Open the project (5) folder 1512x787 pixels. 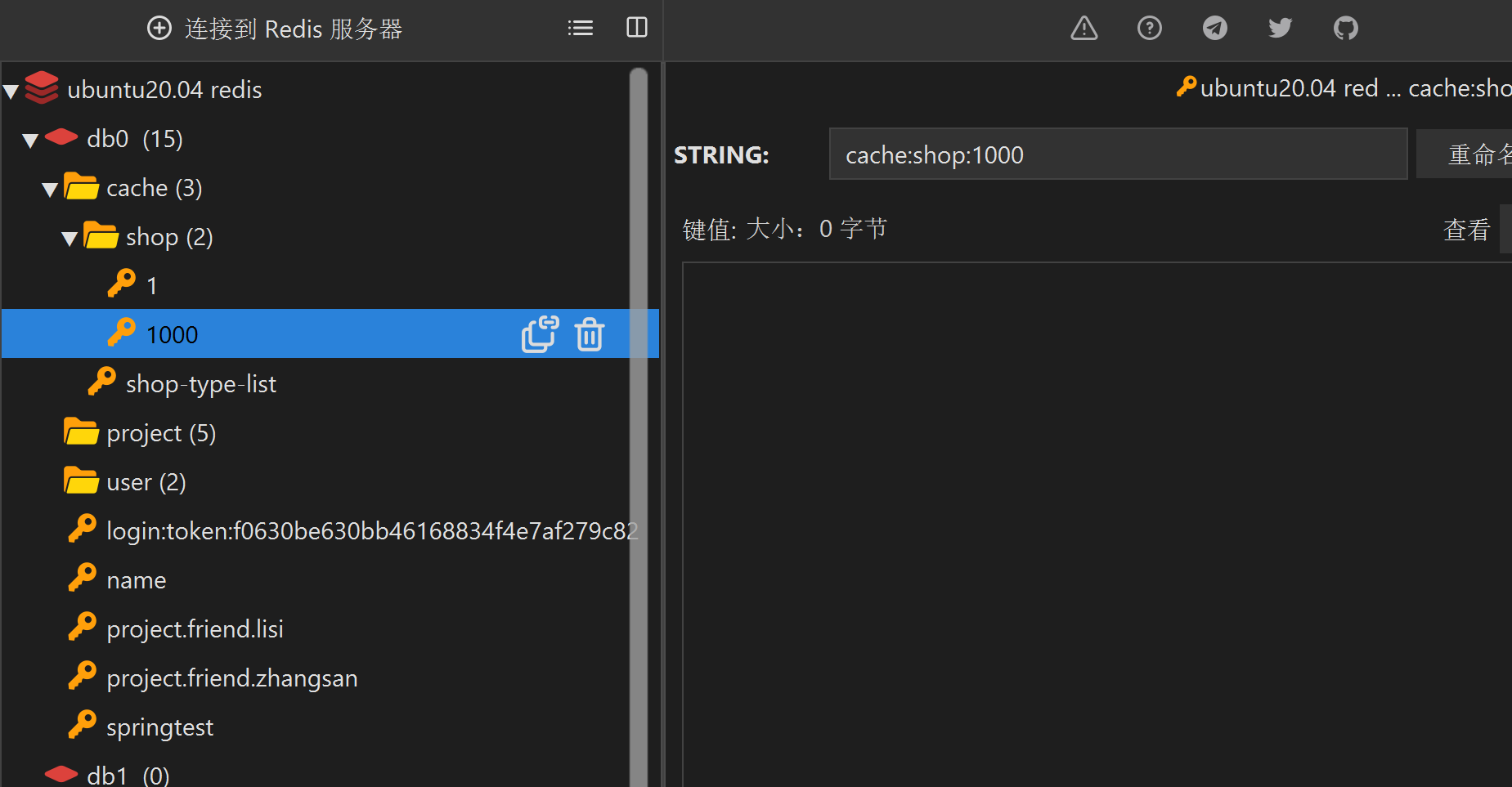[x=160, y=433]
